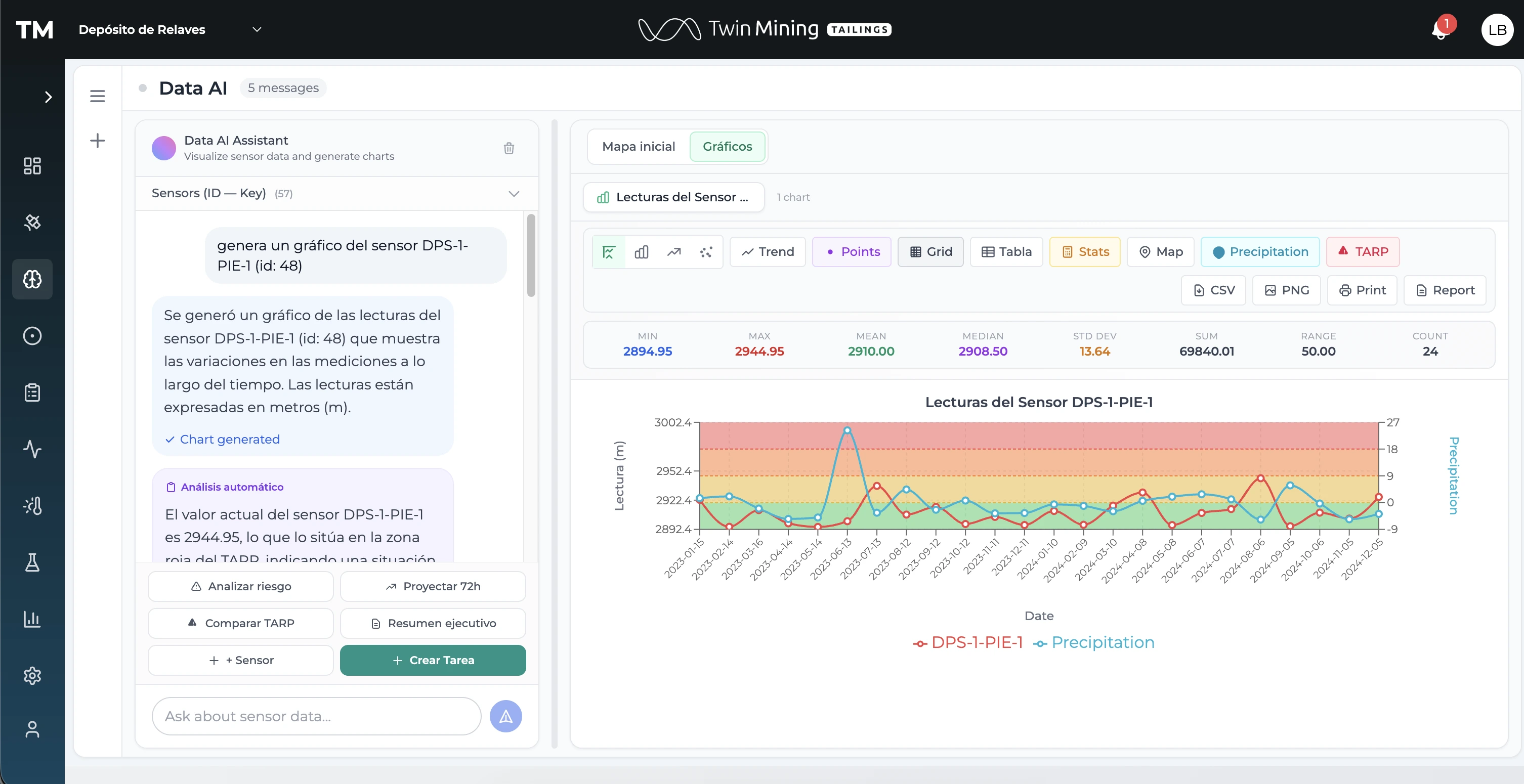Export chart using the CSV button

tap(1213, 291)
